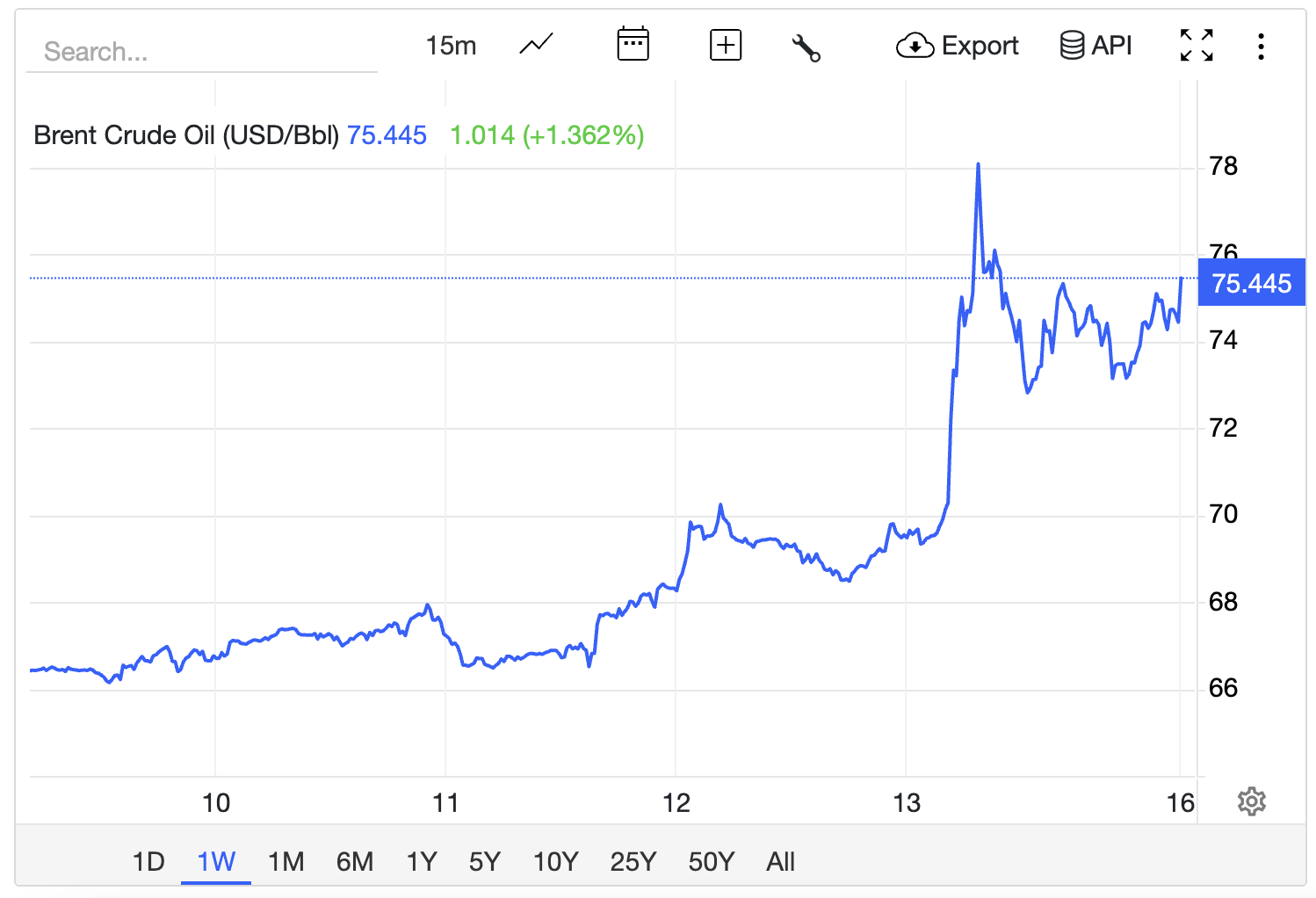Screen dimensions: 1316x898
Task: Toggle fullscreen chart view icon
Action: (x=1197, y=45)
